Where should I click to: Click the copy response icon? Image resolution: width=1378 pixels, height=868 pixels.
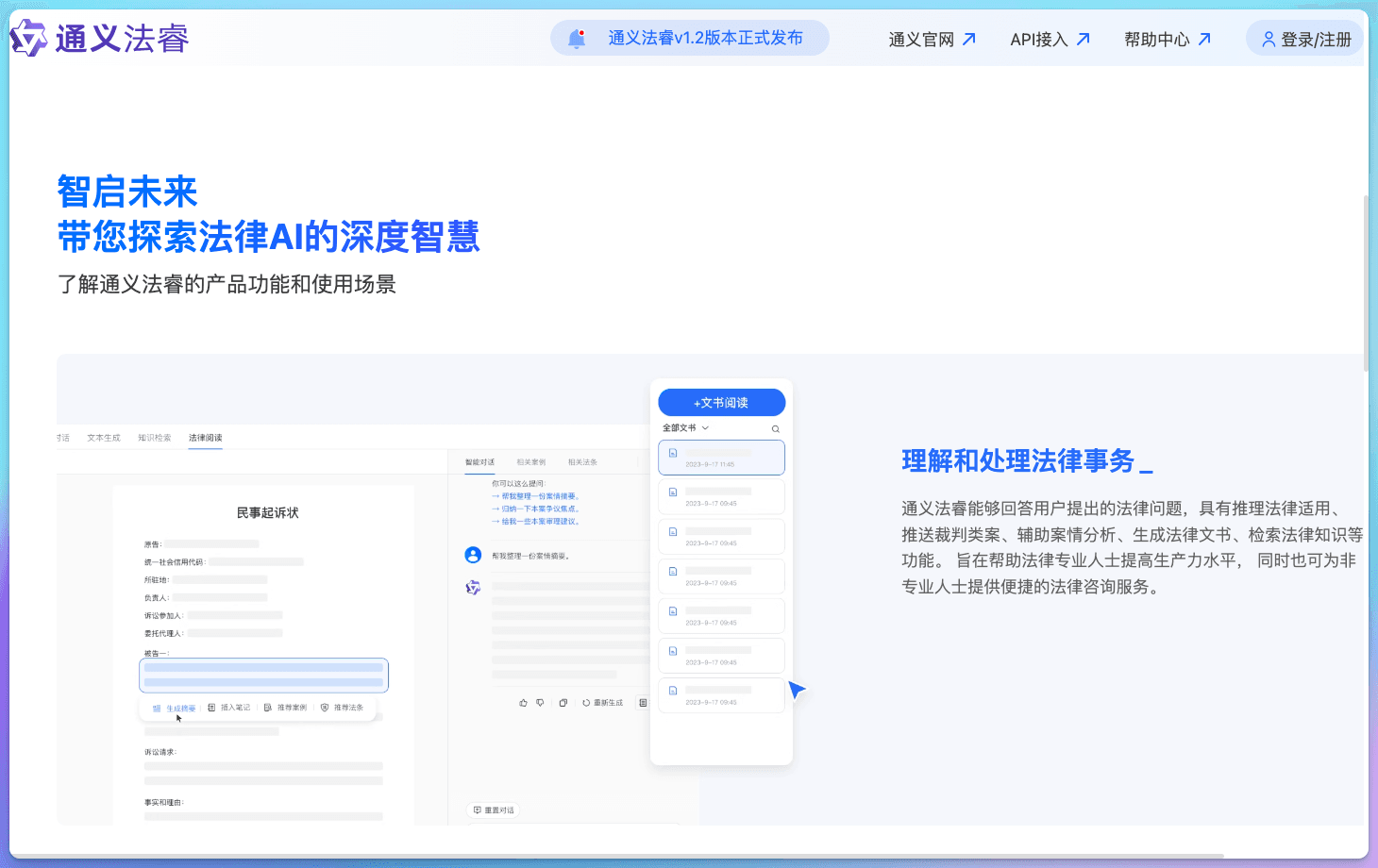[563, 703]
